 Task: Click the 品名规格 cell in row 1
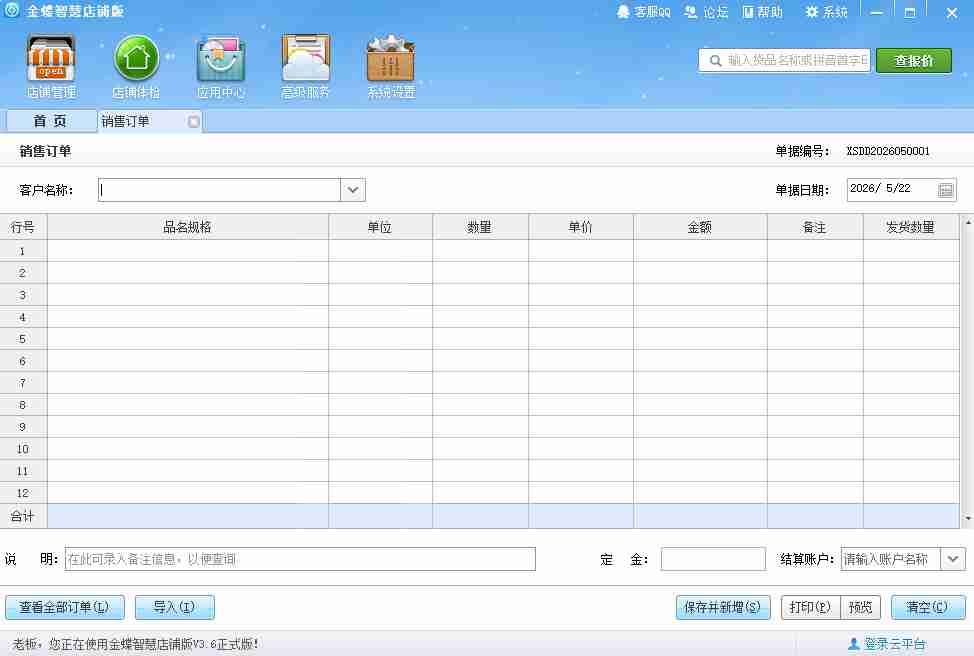[x=188, y=251]
